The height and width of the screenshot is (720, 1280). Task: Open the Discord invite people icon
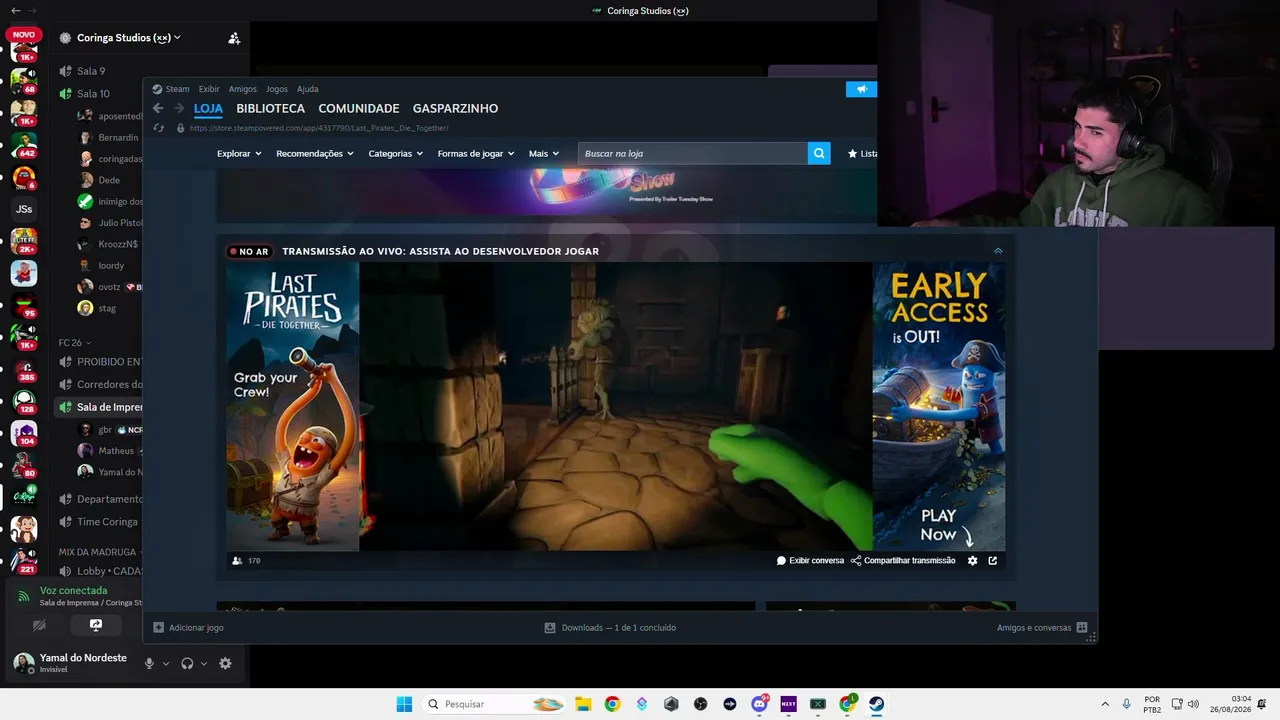[x=234, y=38]
